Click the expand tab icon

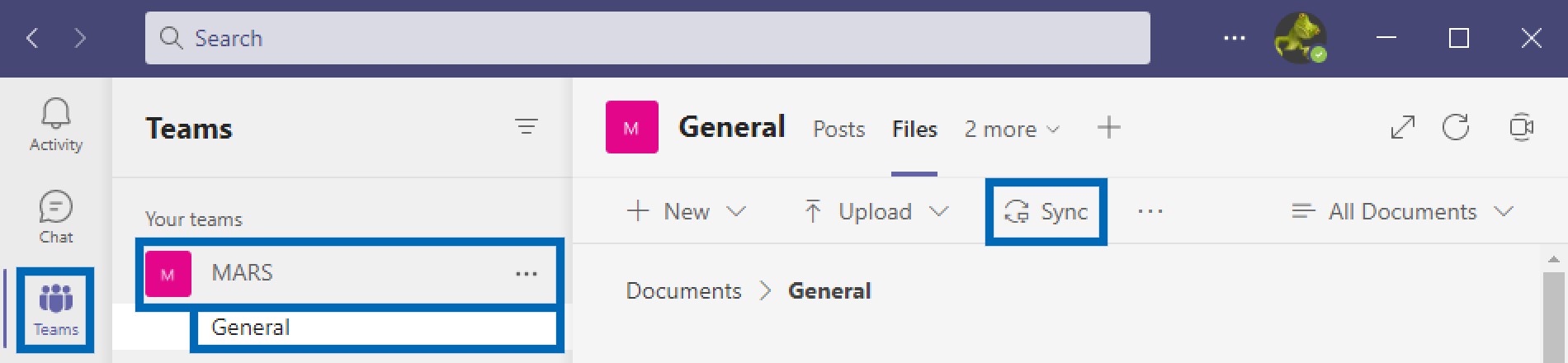[1403, 127]
